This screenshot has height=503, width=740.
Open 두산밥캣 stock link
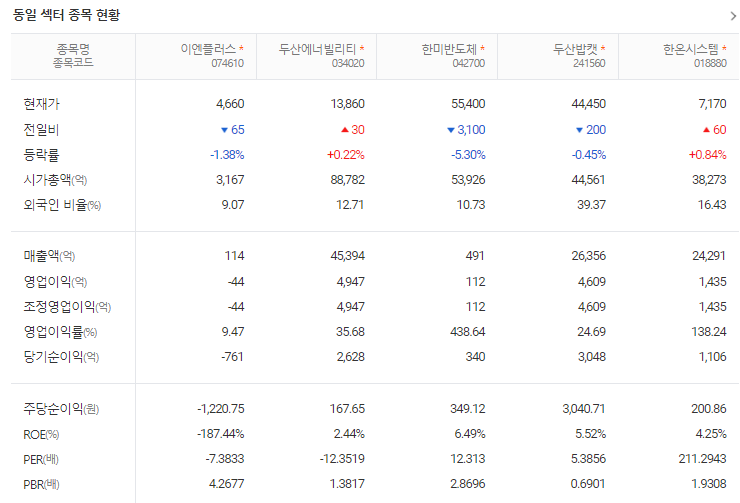click(x=575, y=49)
